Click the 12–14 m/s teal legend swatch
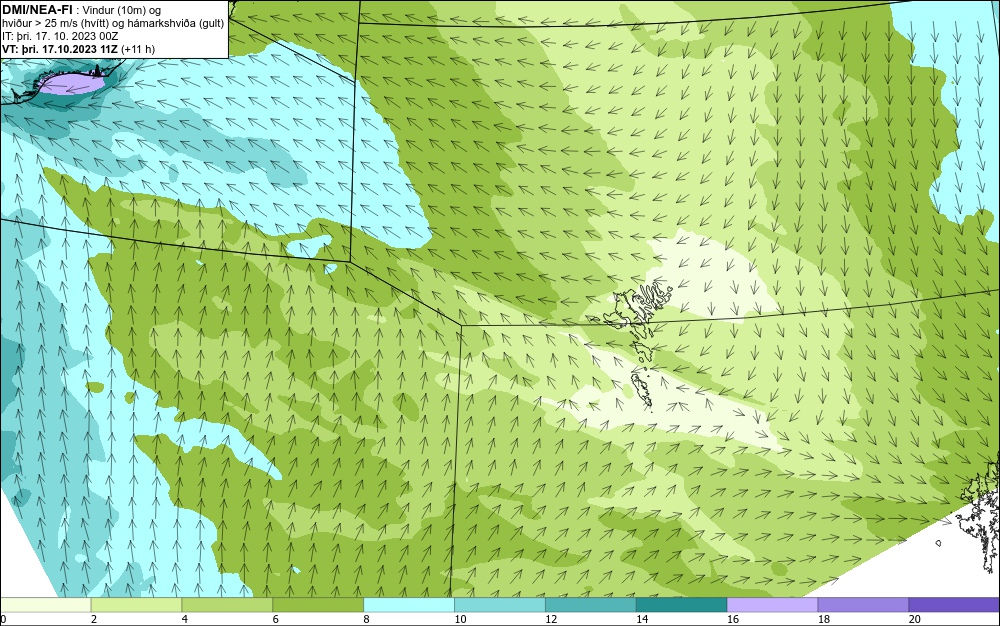Viewport: 1000px width, 626px height. 591,604
